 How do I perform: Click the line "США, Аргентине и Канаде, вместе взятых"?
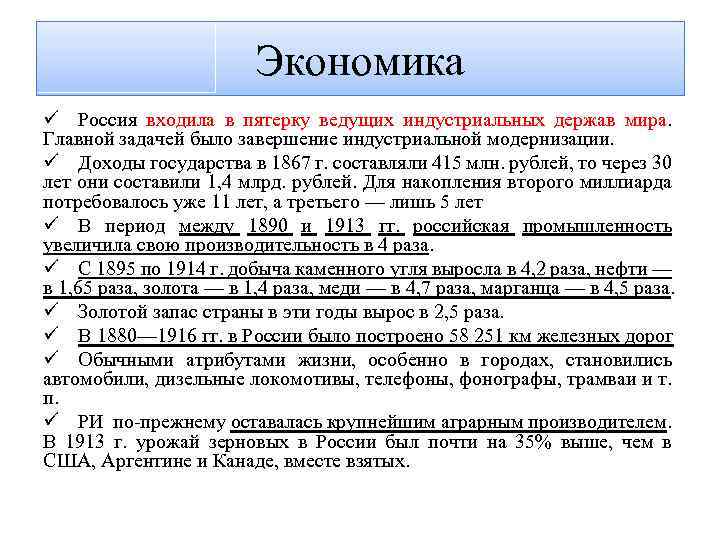click(225, 461)
